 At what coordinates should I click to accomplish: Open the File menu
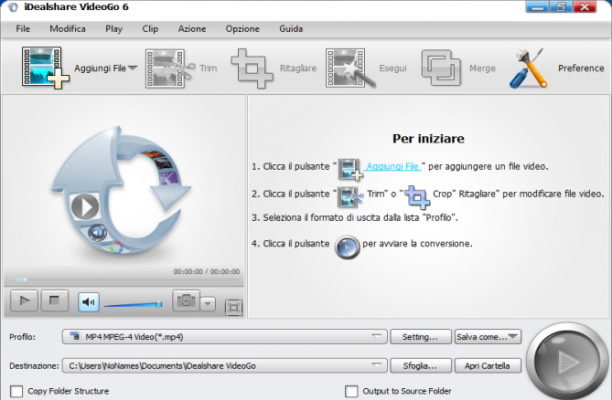coord(23,29)
